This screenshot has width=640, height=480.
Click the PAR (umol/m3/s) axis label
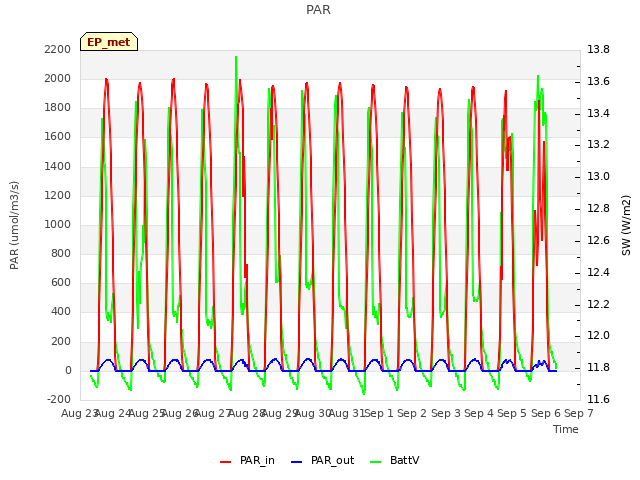tap(14, 225)
